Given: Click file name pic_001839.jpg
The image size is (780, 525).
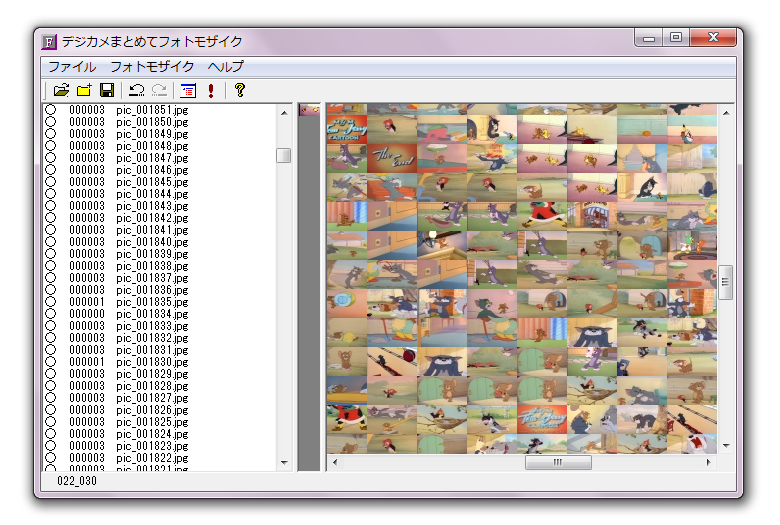Looking at the screenshot, I should click(x=152, y=254).
